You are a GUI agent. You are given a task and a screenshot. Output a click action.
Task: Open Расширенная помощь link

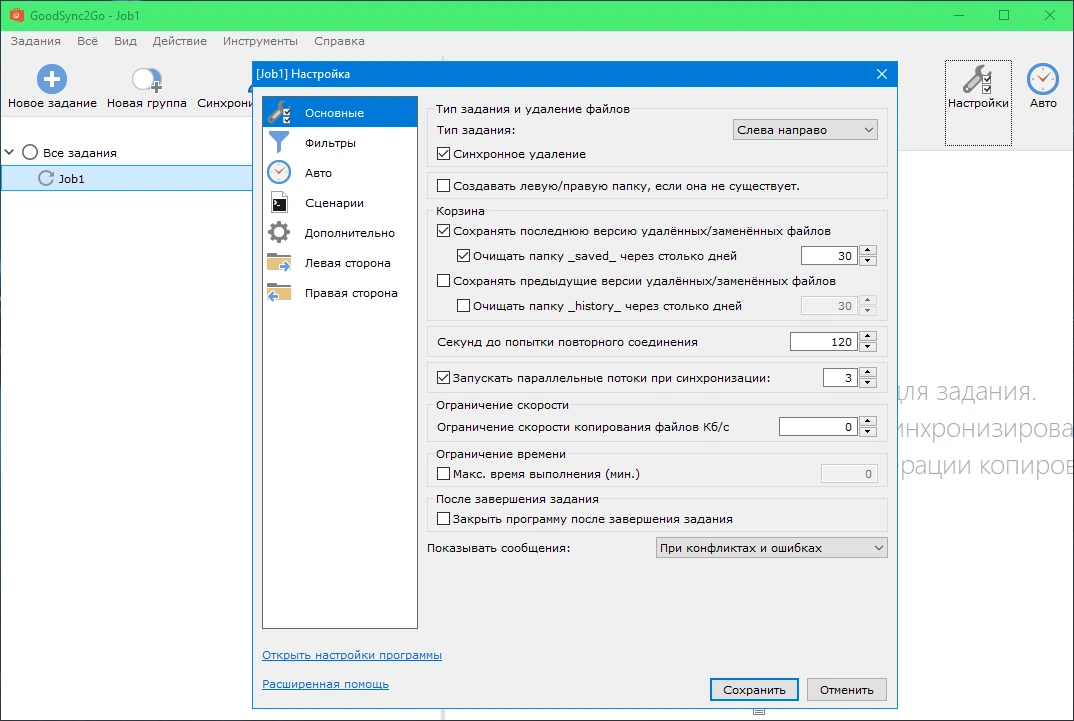point(325,684)
